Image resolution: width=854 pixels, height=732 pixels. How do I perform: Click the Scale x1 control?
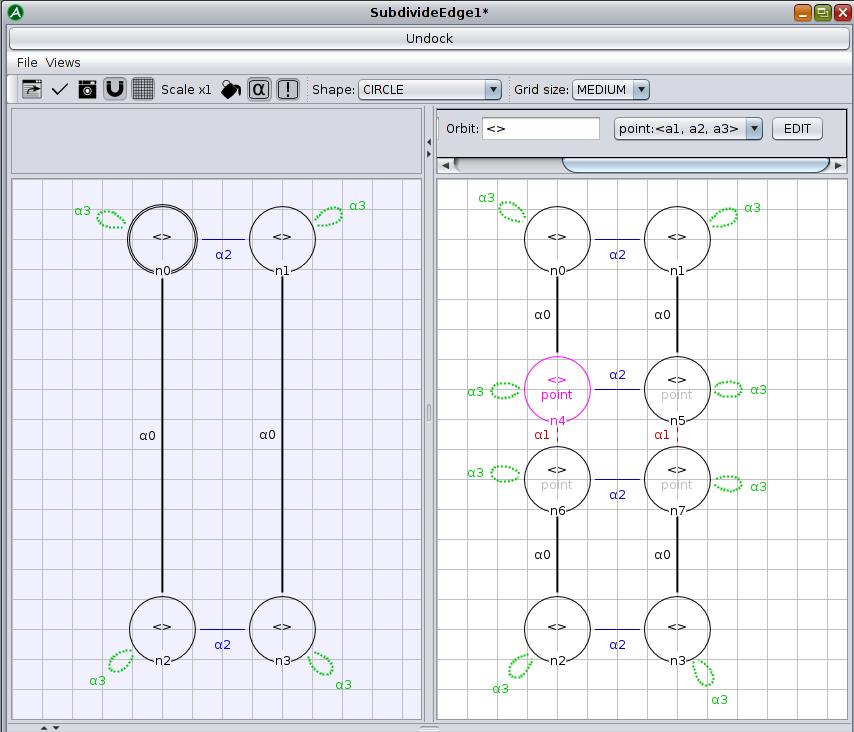point(186,89)
